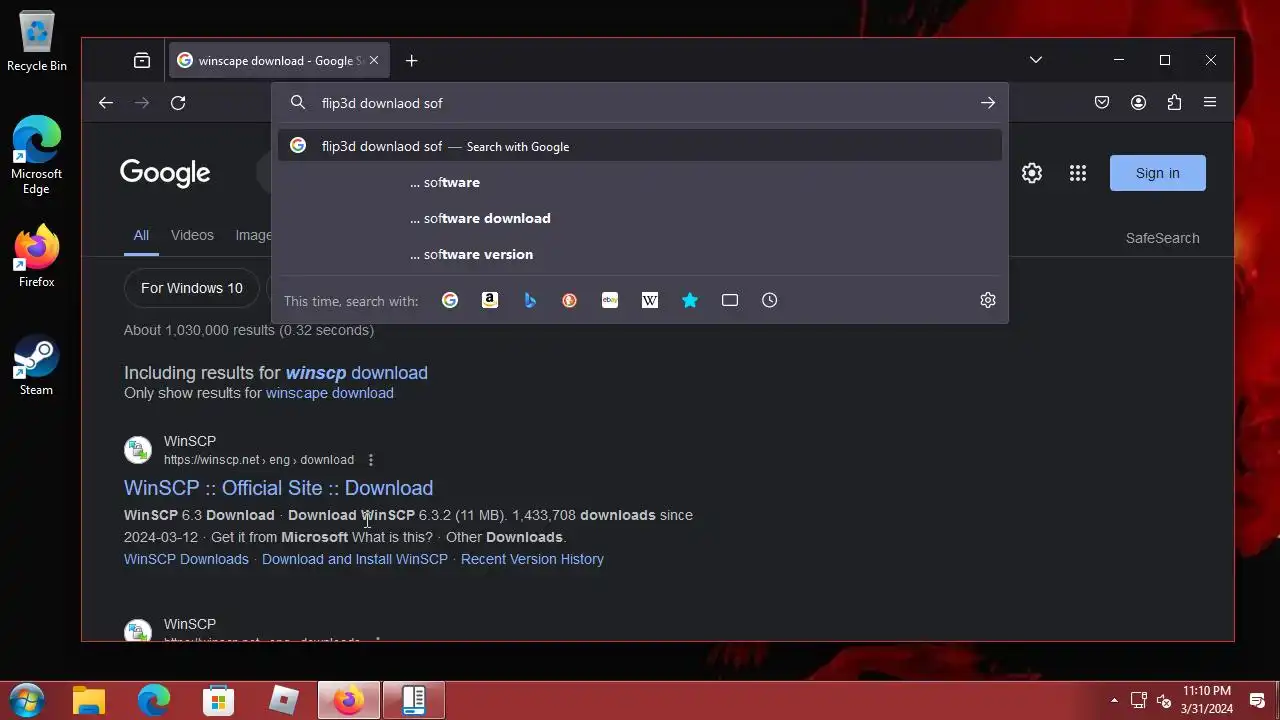Search with eBay one-off engine icon
The image size is (1280, 720).
click(x=610, y=300)
